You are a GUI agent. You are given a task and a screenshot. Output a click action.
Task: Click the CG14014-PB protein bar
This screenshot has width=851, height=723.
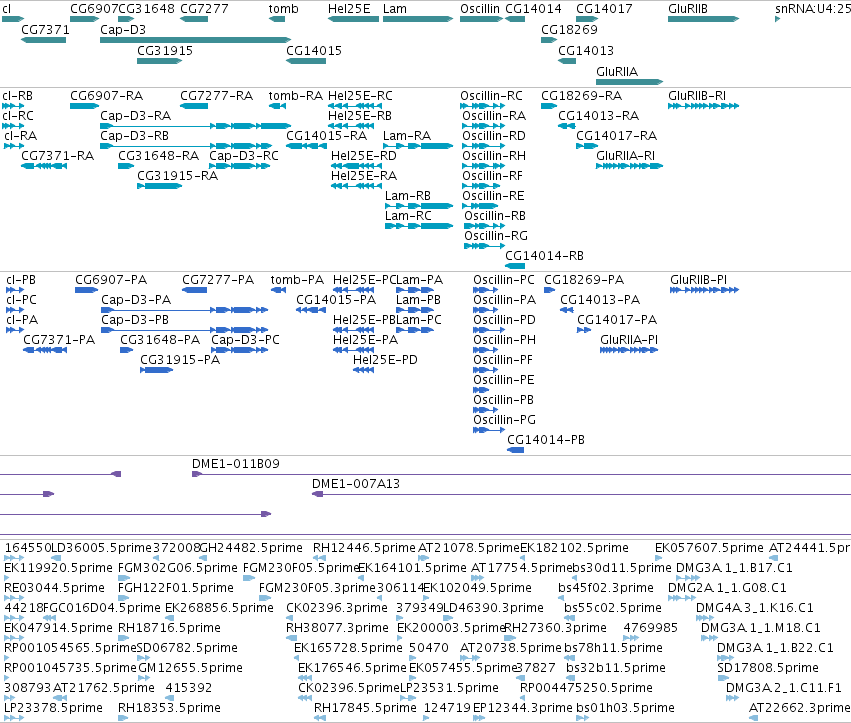tap(516, 450)
